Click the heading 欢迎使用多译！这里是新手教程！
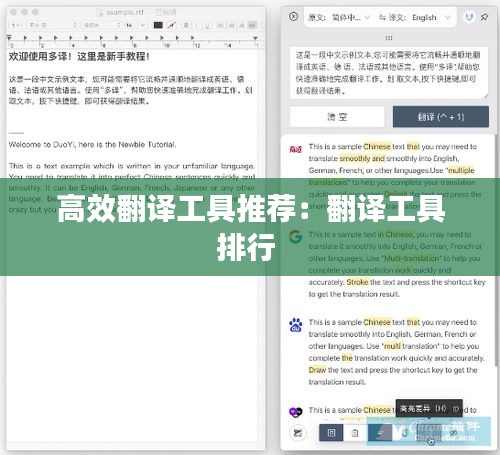The image size is (500, 455). pyautogui.click(x=79, y=56)
